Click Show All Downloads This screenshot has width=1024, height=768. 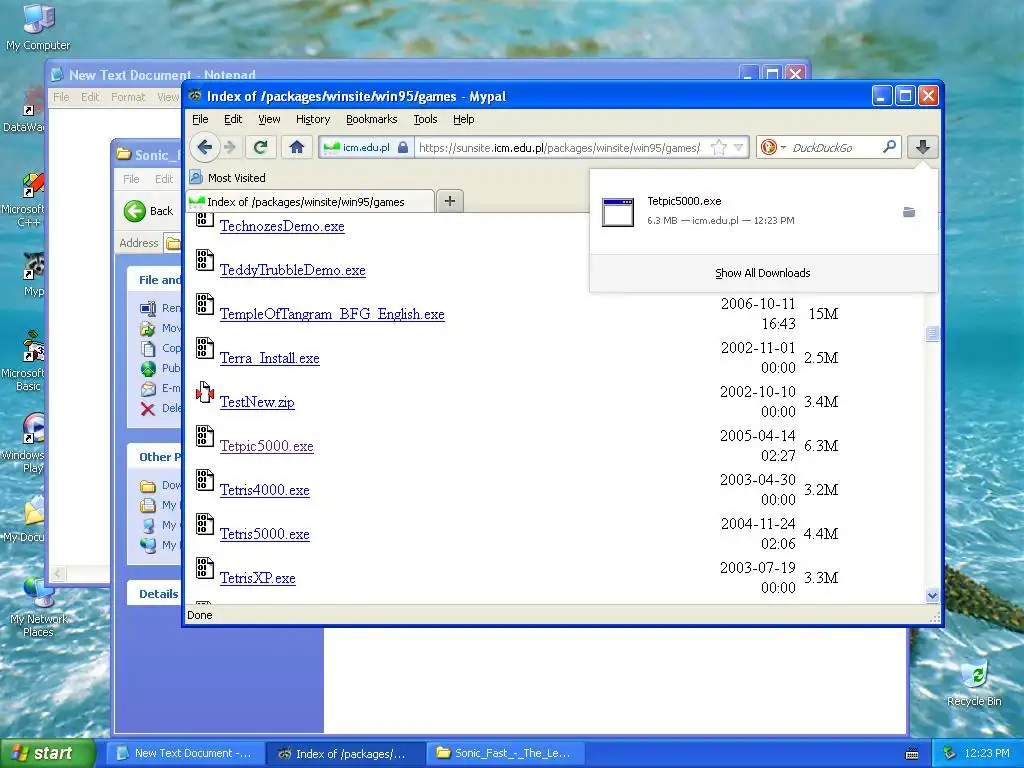tap(762, 273)
